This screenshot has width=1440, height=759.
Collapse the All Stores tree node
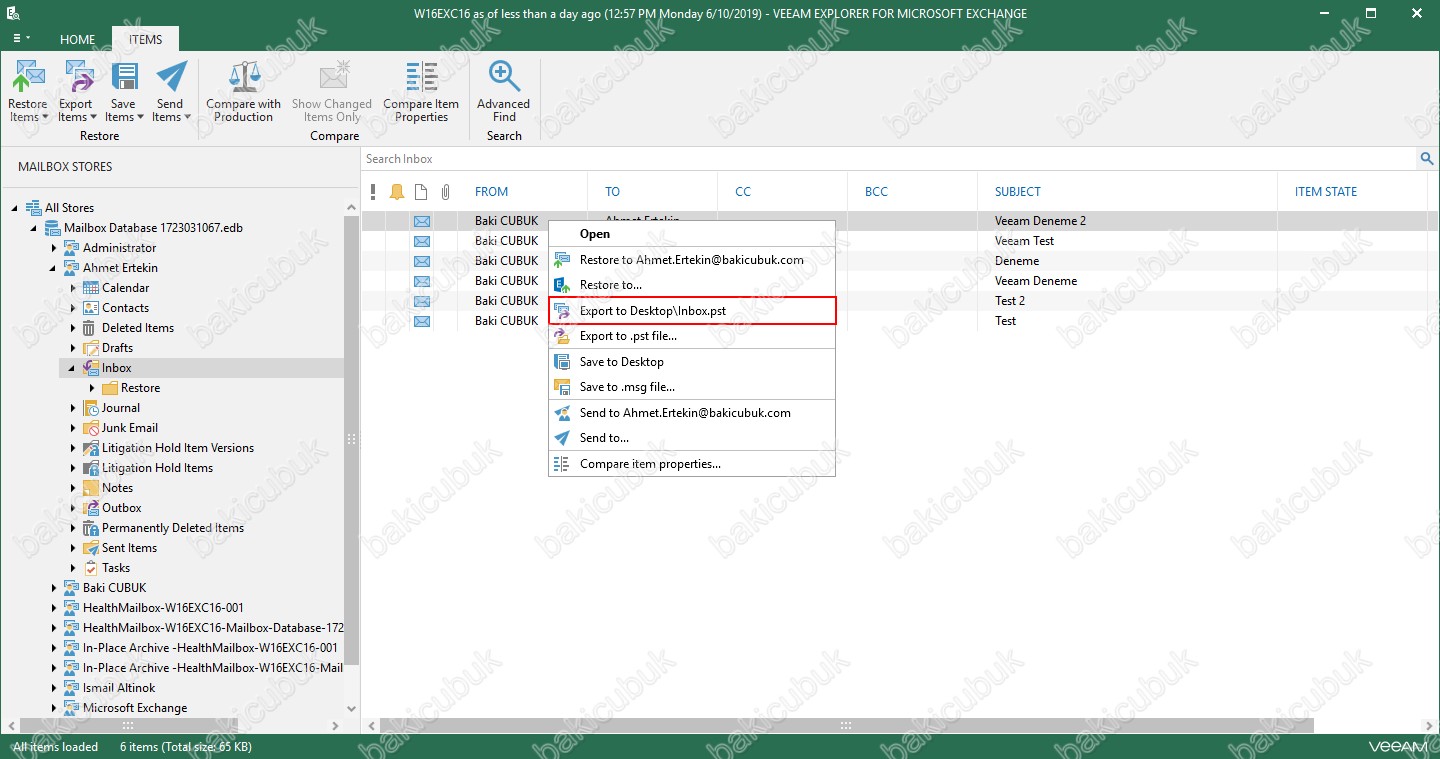tap(15, 208)
